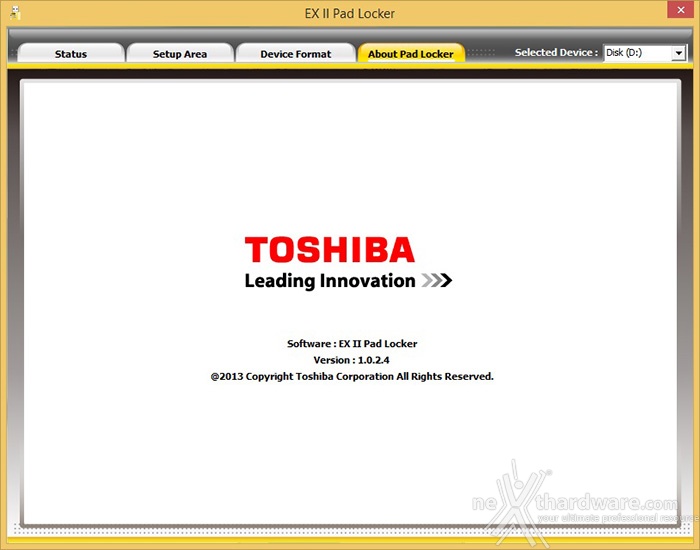Viewport: 700px width, 550px height.
Task: Select the About Pad Locker tab
Action: pos(411,54)
